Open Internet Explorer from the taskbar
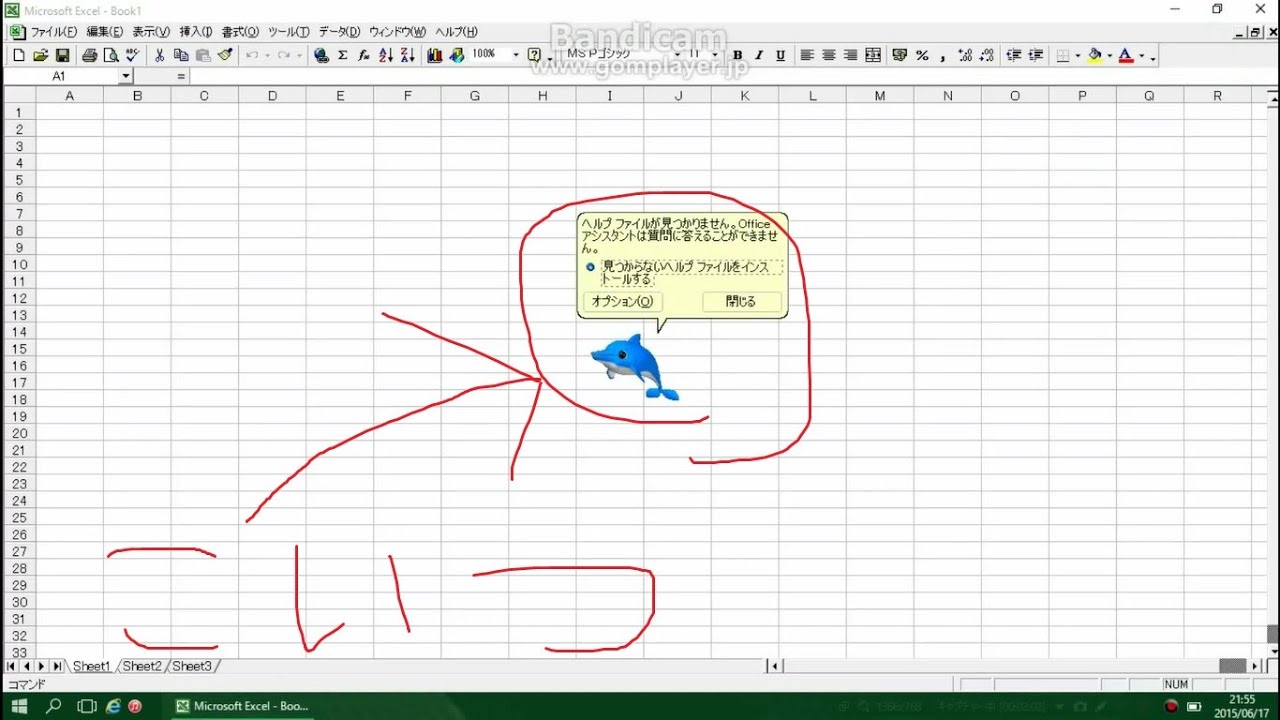 tap(112, 706)
